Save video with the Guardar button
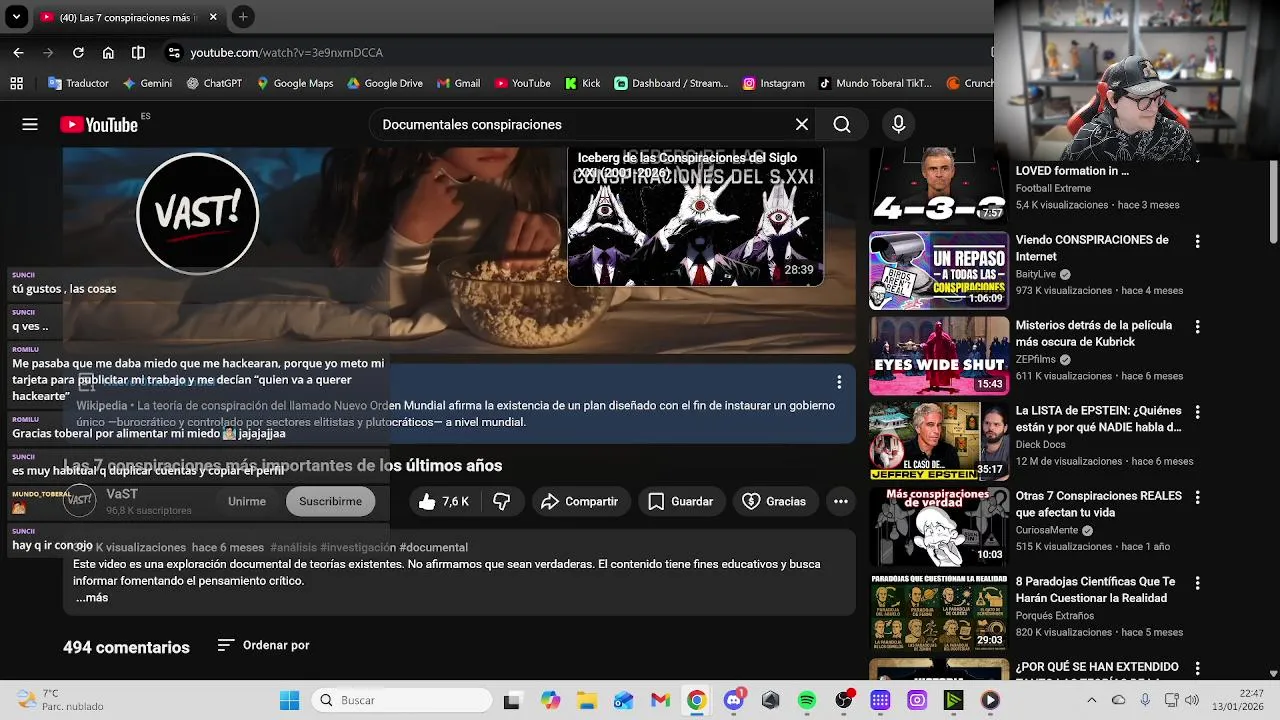The image size is (1280, 720). point(681,501)
